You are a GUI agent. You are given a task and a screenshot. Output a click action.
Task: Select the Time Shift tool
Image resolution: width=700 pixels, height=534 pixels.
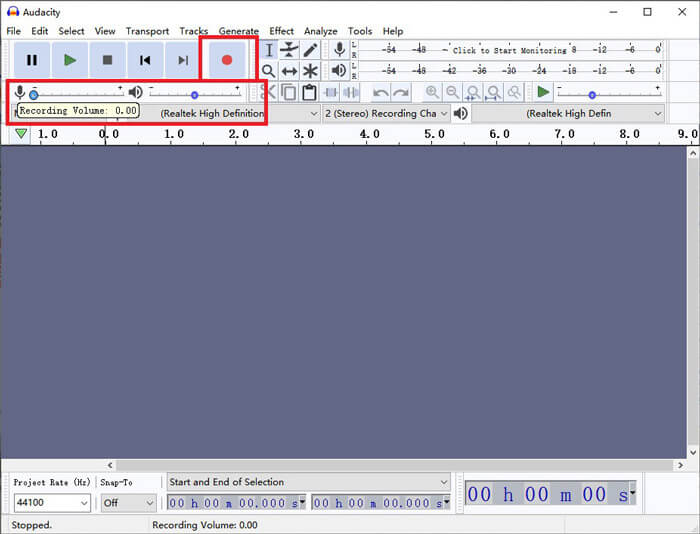(289, 71)
